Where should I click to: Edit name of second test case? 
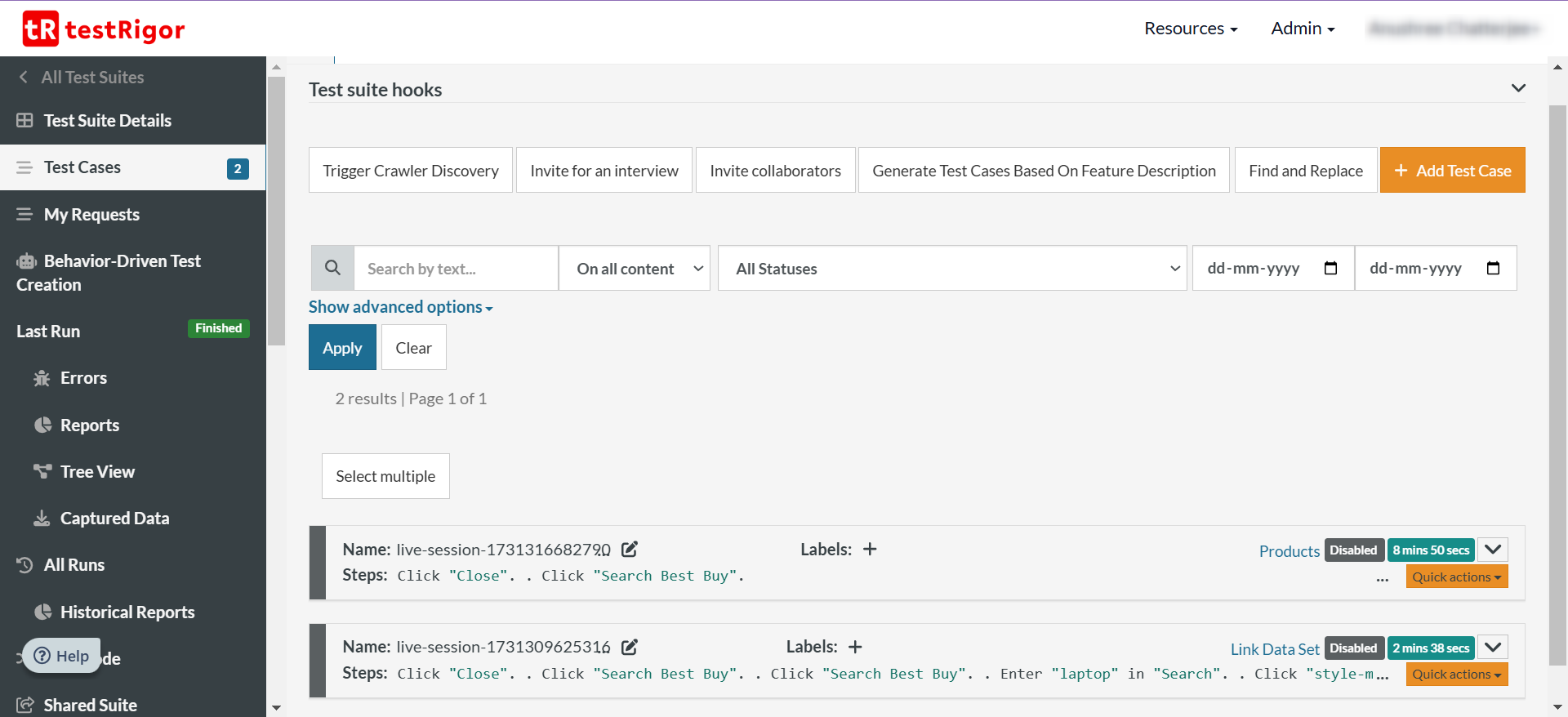coord(629,647)
